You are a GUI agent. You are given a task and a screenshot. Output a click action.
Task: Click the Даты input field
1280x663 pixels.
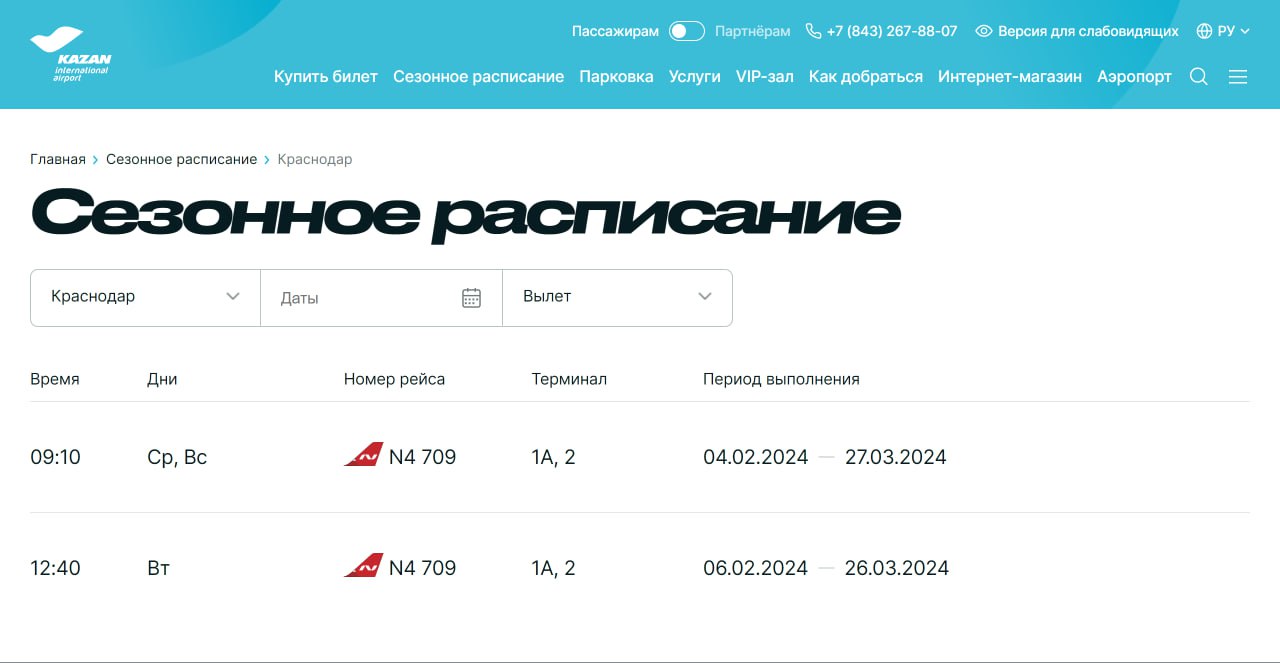360,298
